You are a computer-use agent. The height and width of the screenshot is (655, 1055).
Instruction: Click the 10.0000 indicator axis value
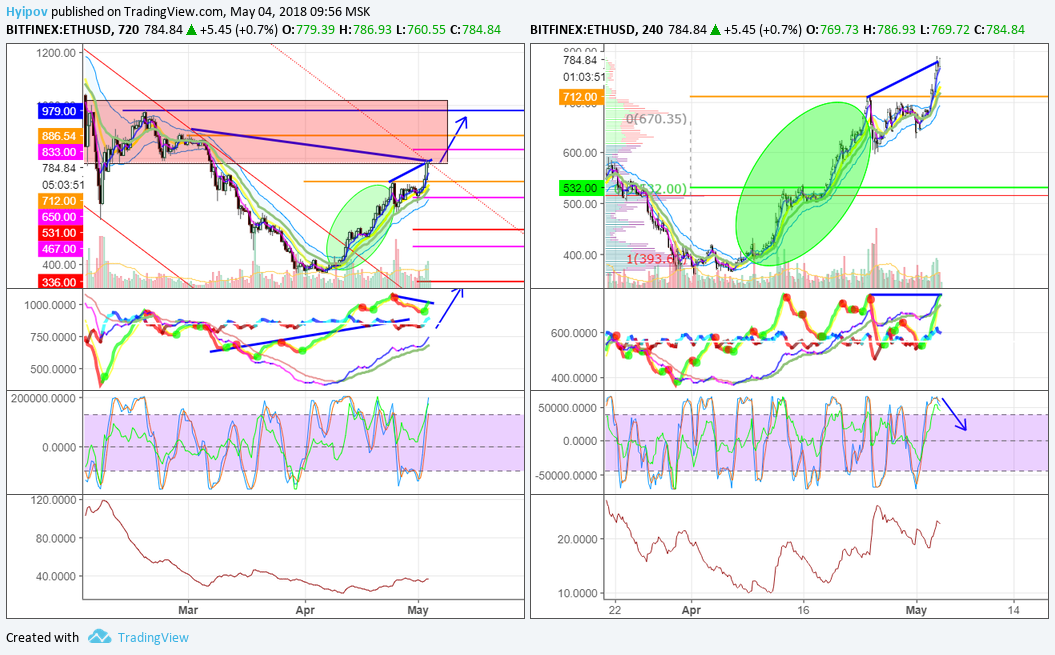pos(579,593)
